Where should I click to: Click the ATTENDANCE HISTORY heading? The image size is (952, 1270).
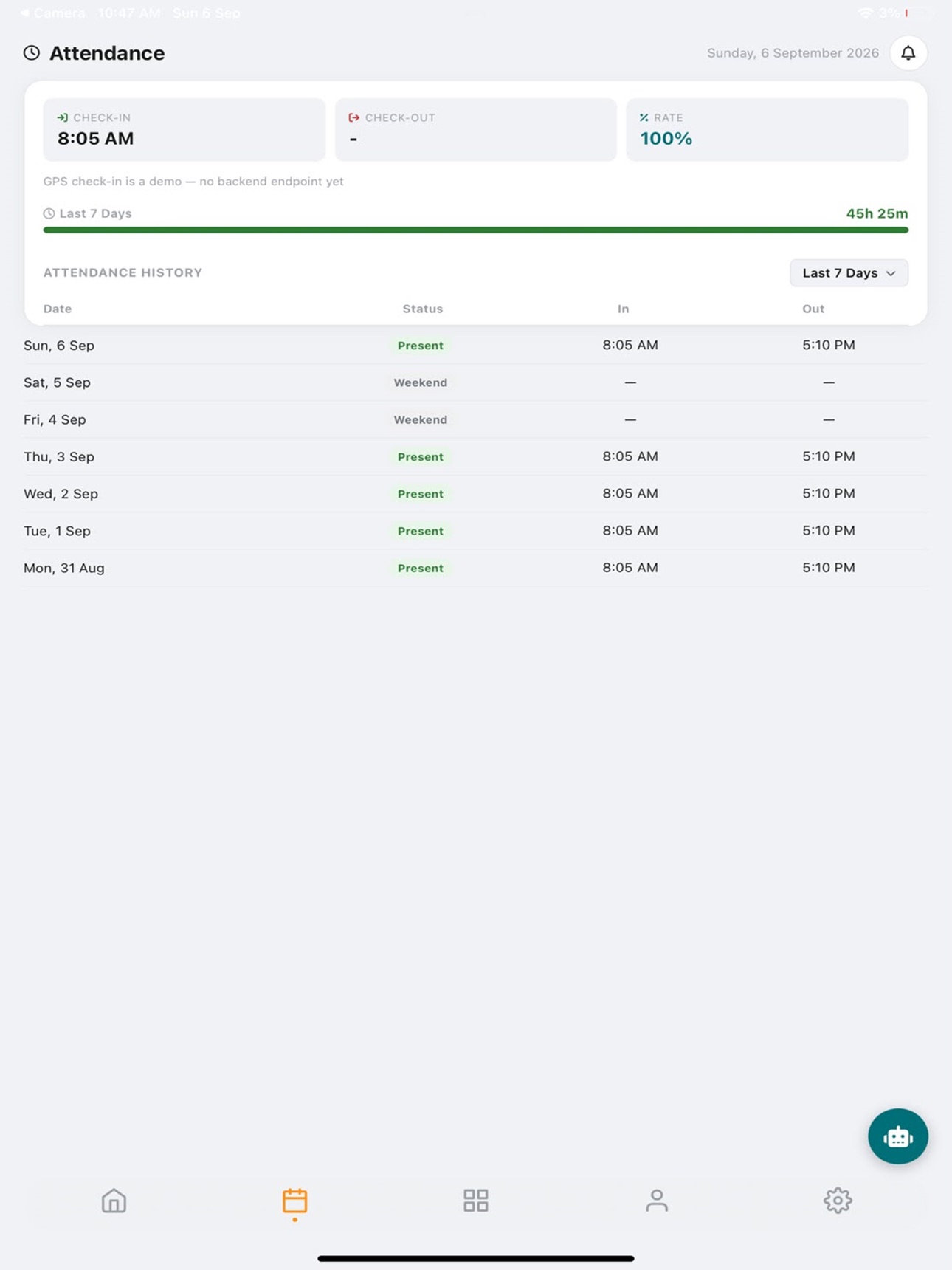click(123, 272)
